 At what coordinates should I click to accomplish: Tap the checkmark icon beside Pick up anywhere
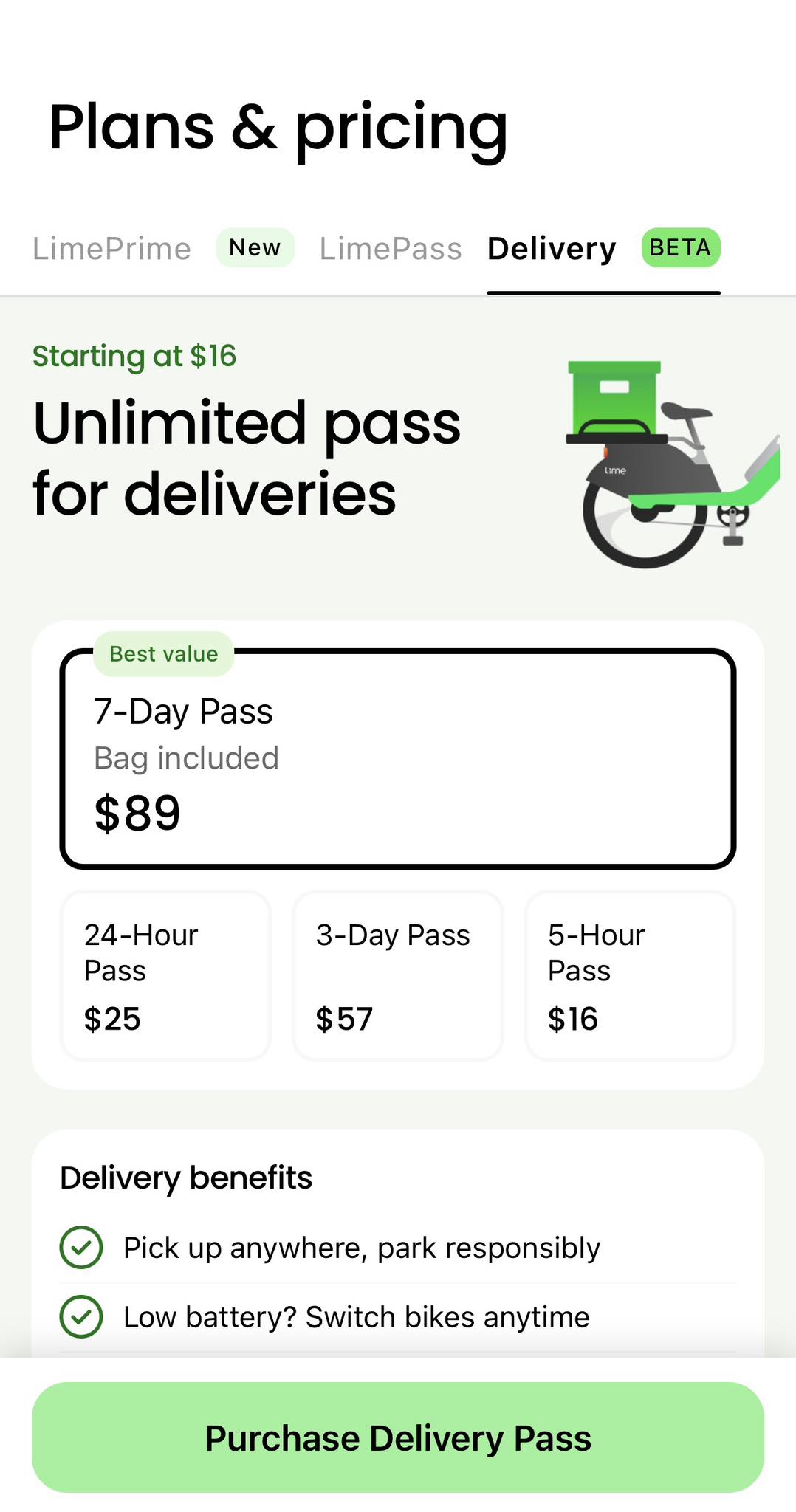[81, 1248]
